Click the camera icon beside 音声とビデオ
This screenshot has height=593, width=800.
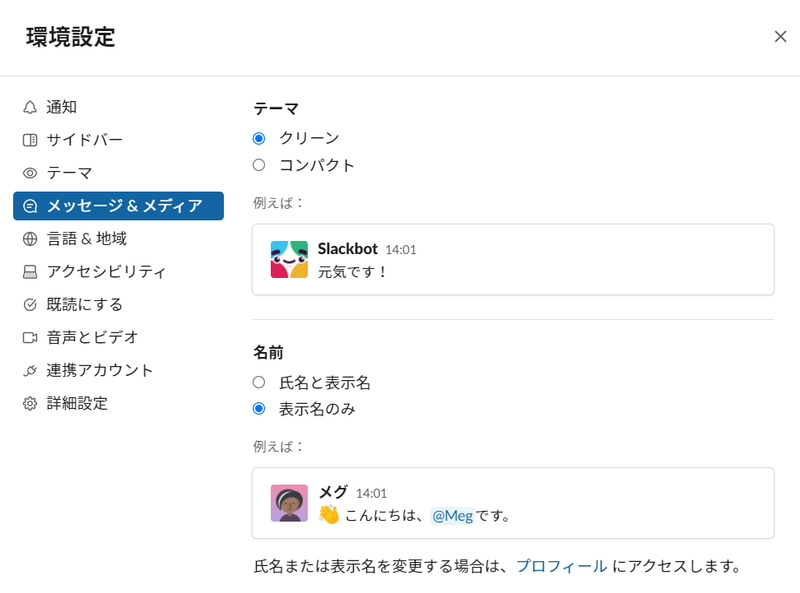tap(30, 338)
